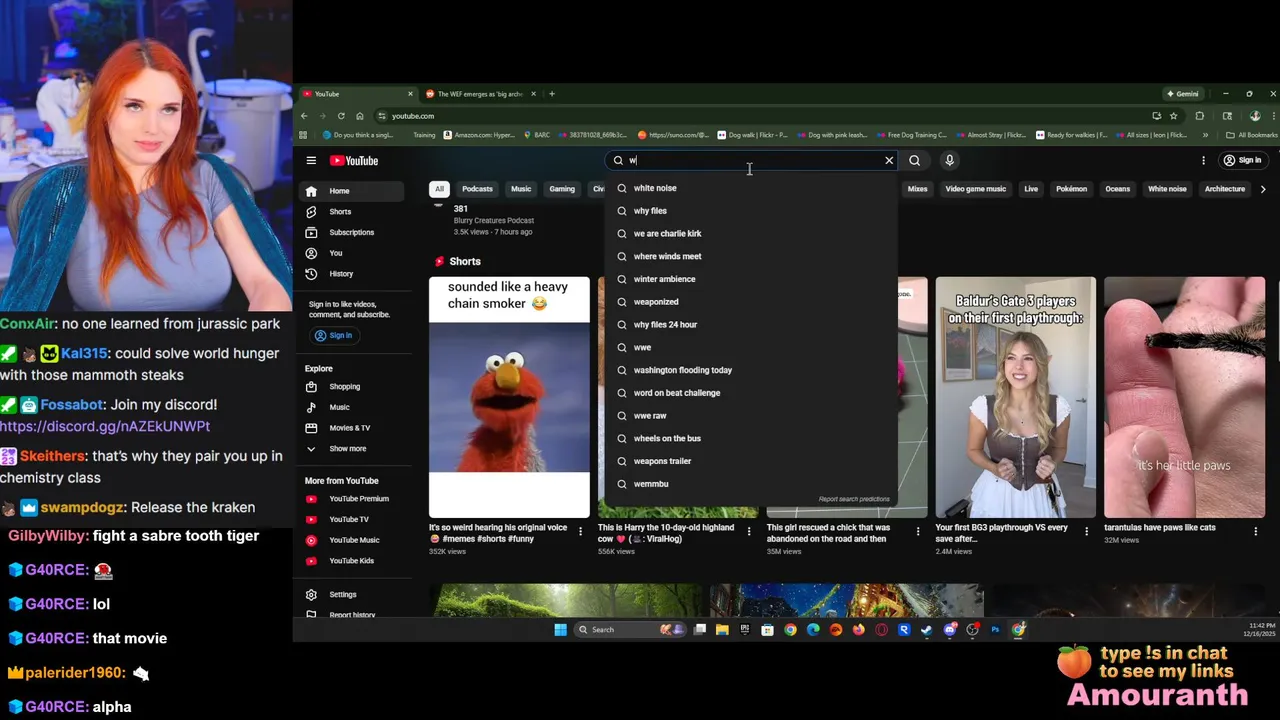Image resolution: width=1280 pixels, height=720 pixels.
Task: Select the Gaming filter chip
Action: [x=562, y=189]
